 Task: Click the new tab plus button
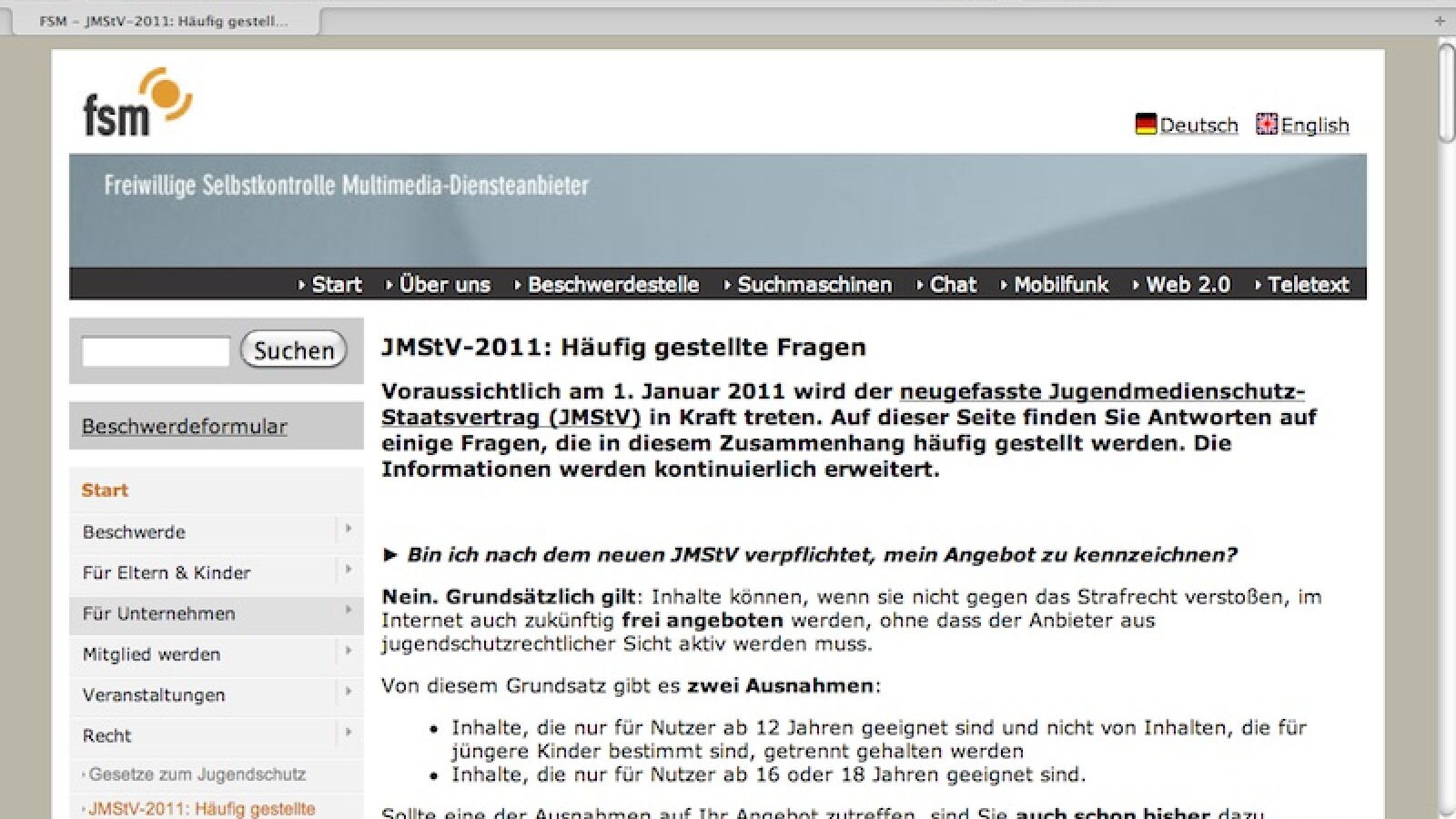(1440, 21)
